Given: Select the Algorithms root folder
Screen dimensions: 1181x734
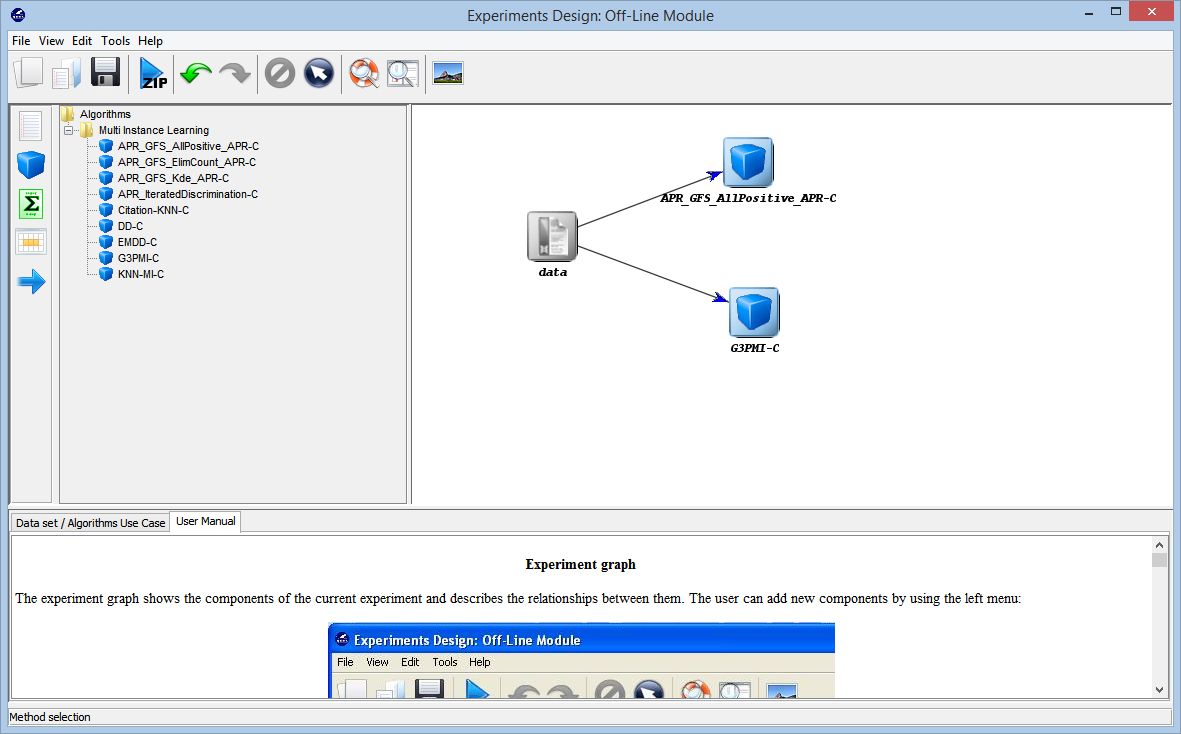Looking at the screenshot, I should (105, 114).
